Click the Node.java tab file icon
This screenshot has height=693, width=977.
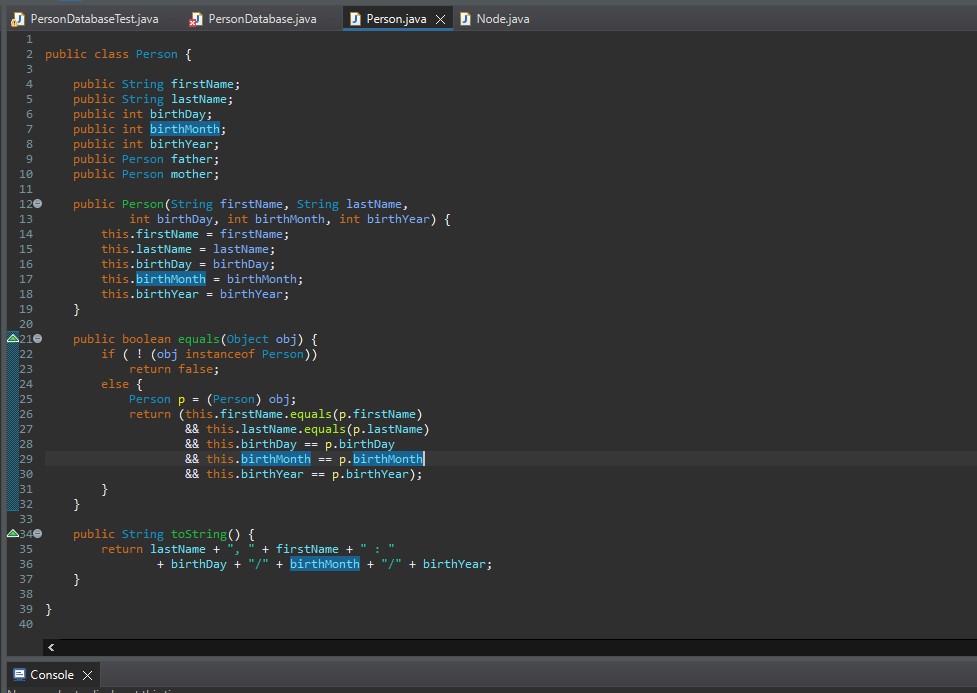click(465, 19)
